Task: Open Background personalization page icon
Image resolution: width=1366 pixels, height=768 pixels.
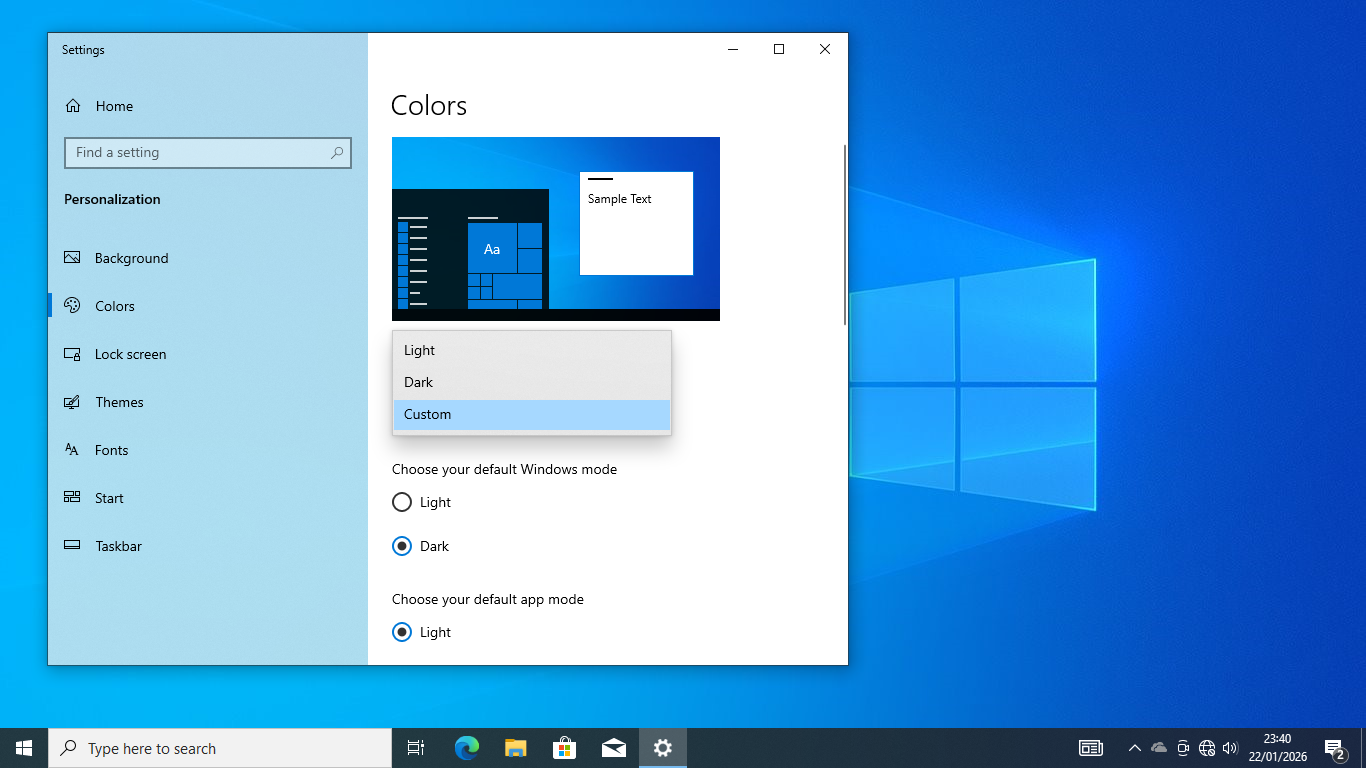Action: (x=72, y=258)
